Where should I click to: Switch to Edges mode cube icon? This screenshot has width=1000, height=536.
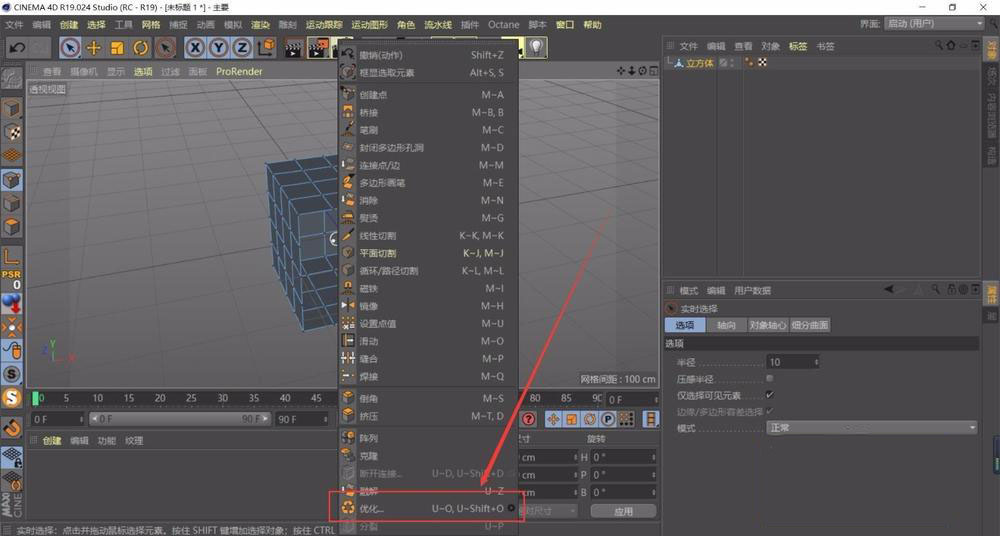(x=12, y=203)
